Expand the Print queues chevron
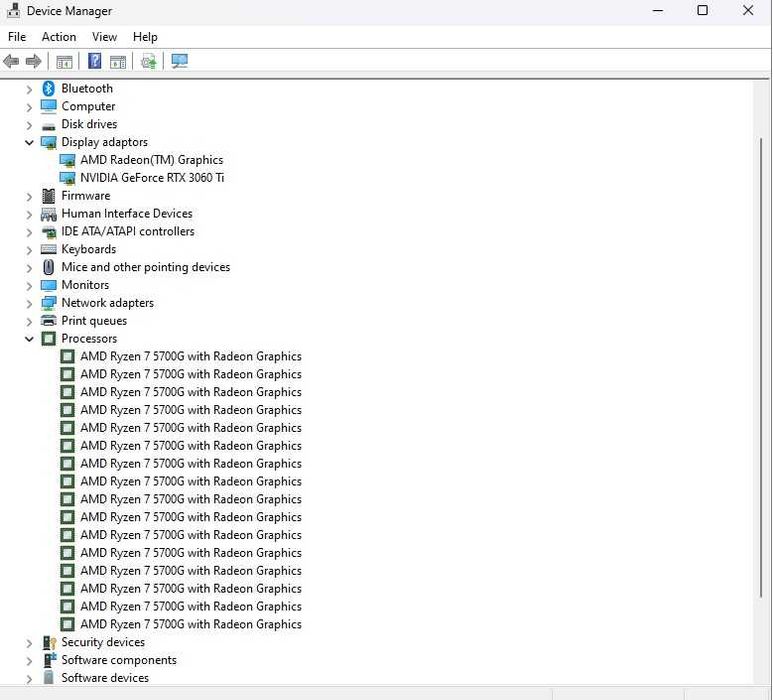This screenshot has height=700, width=773. click(x=29, y=321)
